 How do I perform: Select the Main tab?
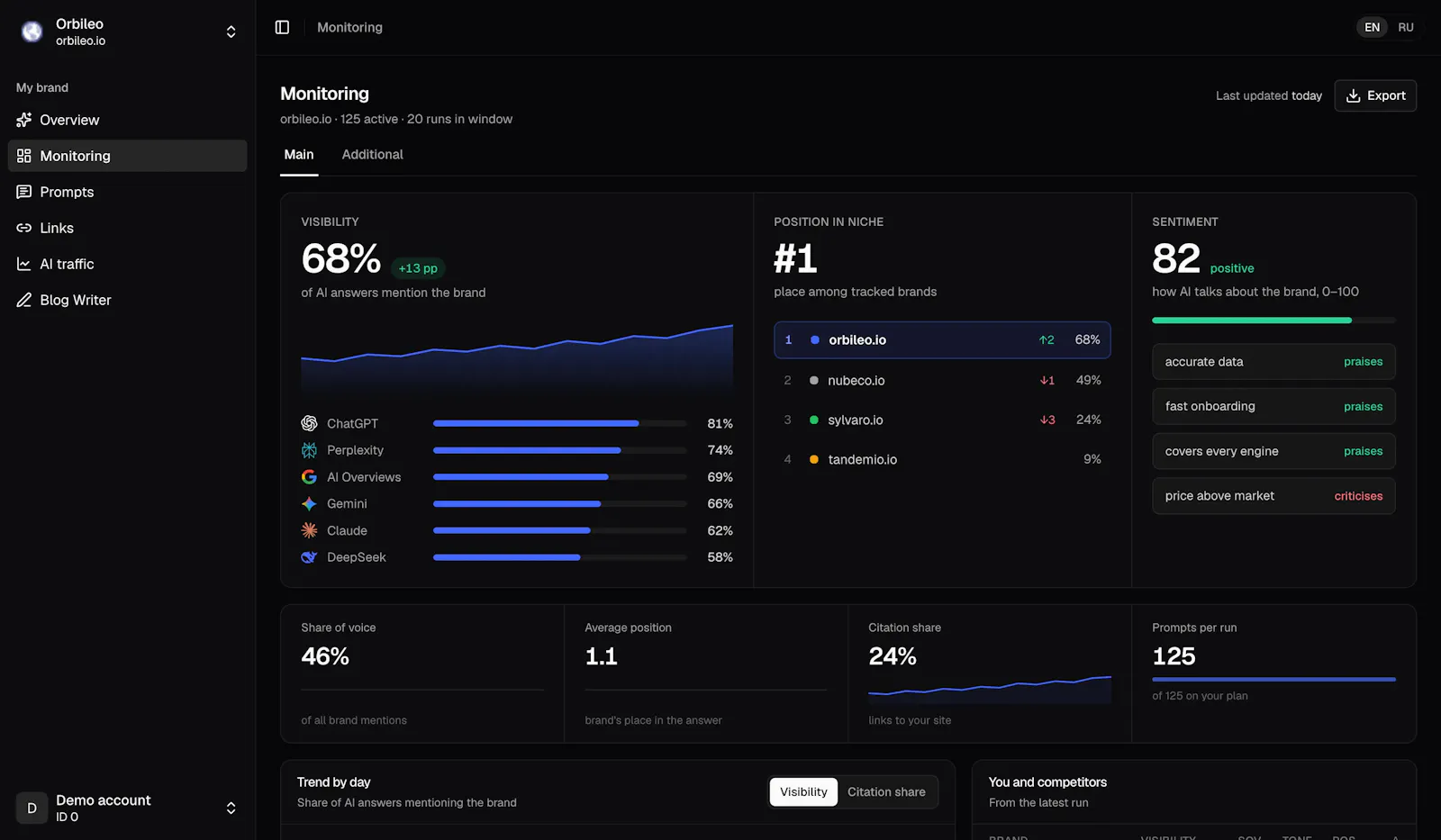click(299, 155)
